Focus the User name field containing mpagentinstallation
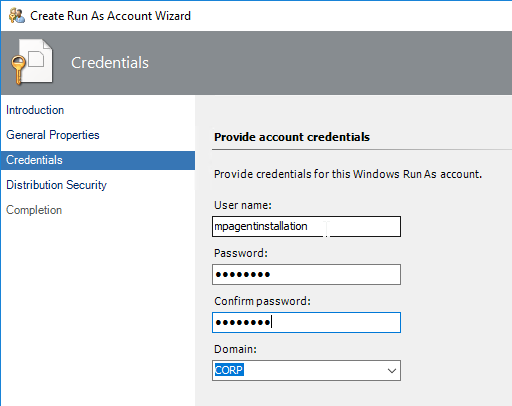This screenshot has width=512, height=406. tap(306, 227)
